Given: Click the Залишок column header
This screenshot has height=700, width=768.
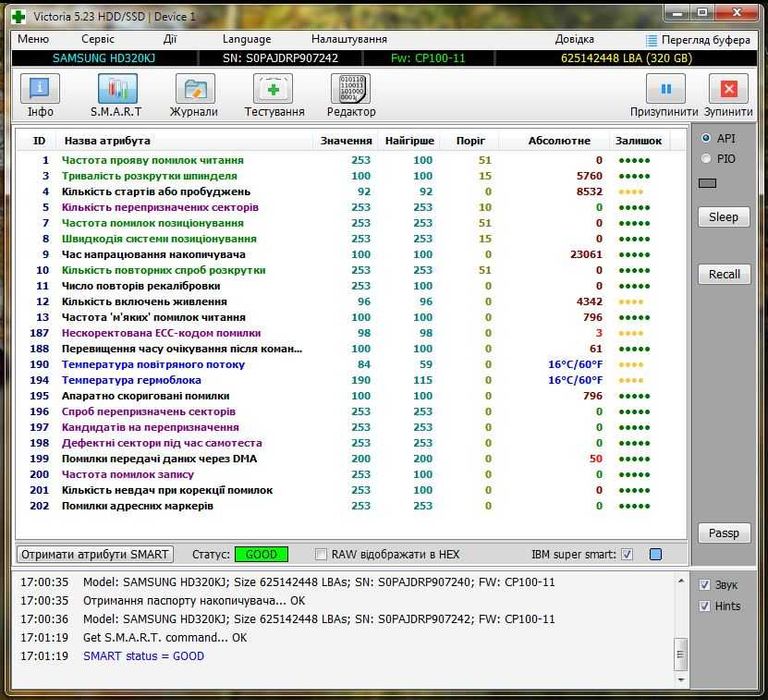Looking at the screenshot, I should (638, 141).
